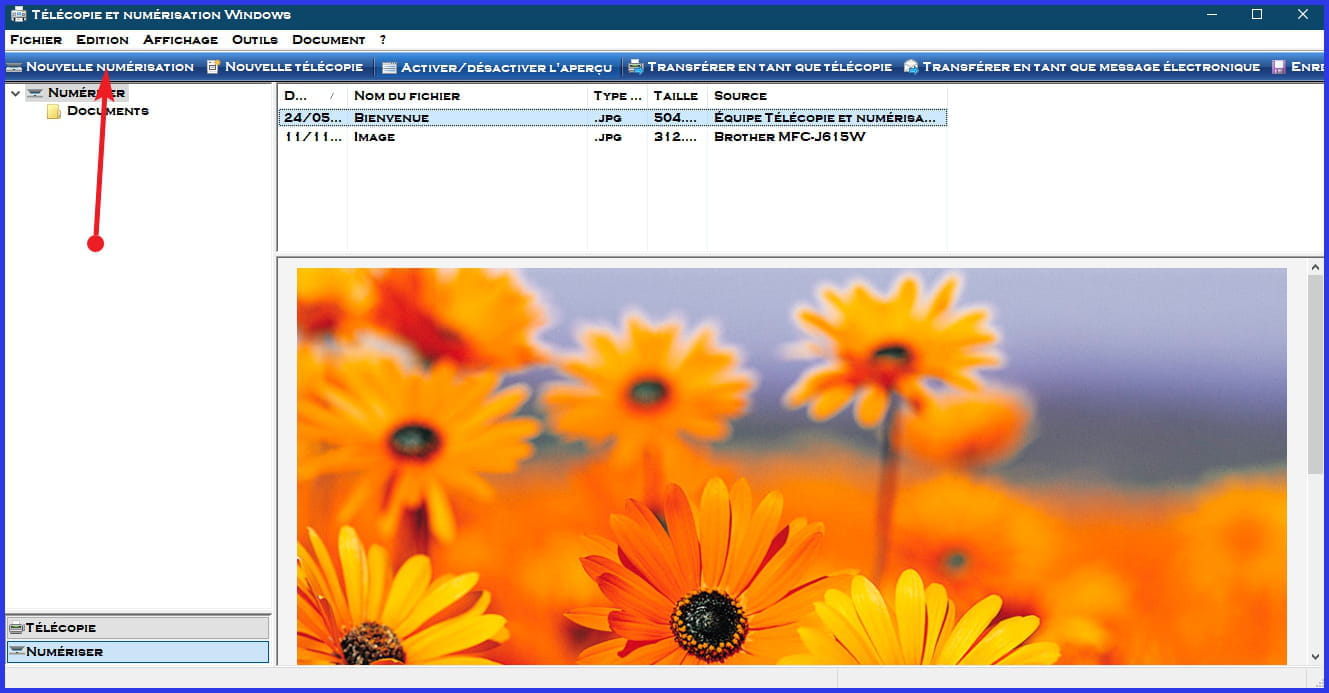Click the size cell 312…
Viewport: 1329px width, 693px height.
coord(675,137)
